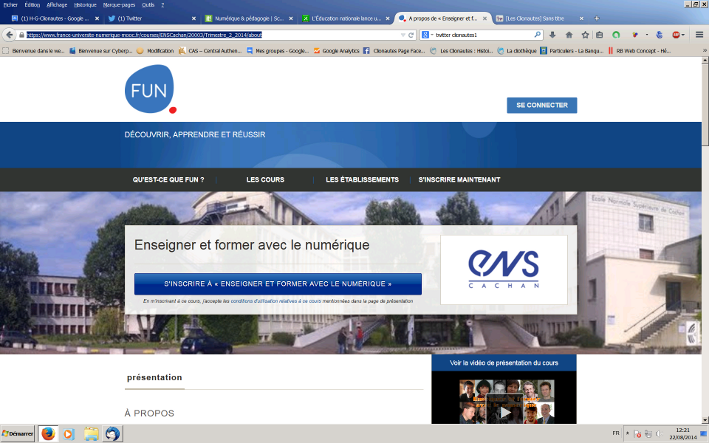Open the 'Mes groupes - Google' bookmark
Viewport: 709px width, 443px height.
(x=278, y=51)
